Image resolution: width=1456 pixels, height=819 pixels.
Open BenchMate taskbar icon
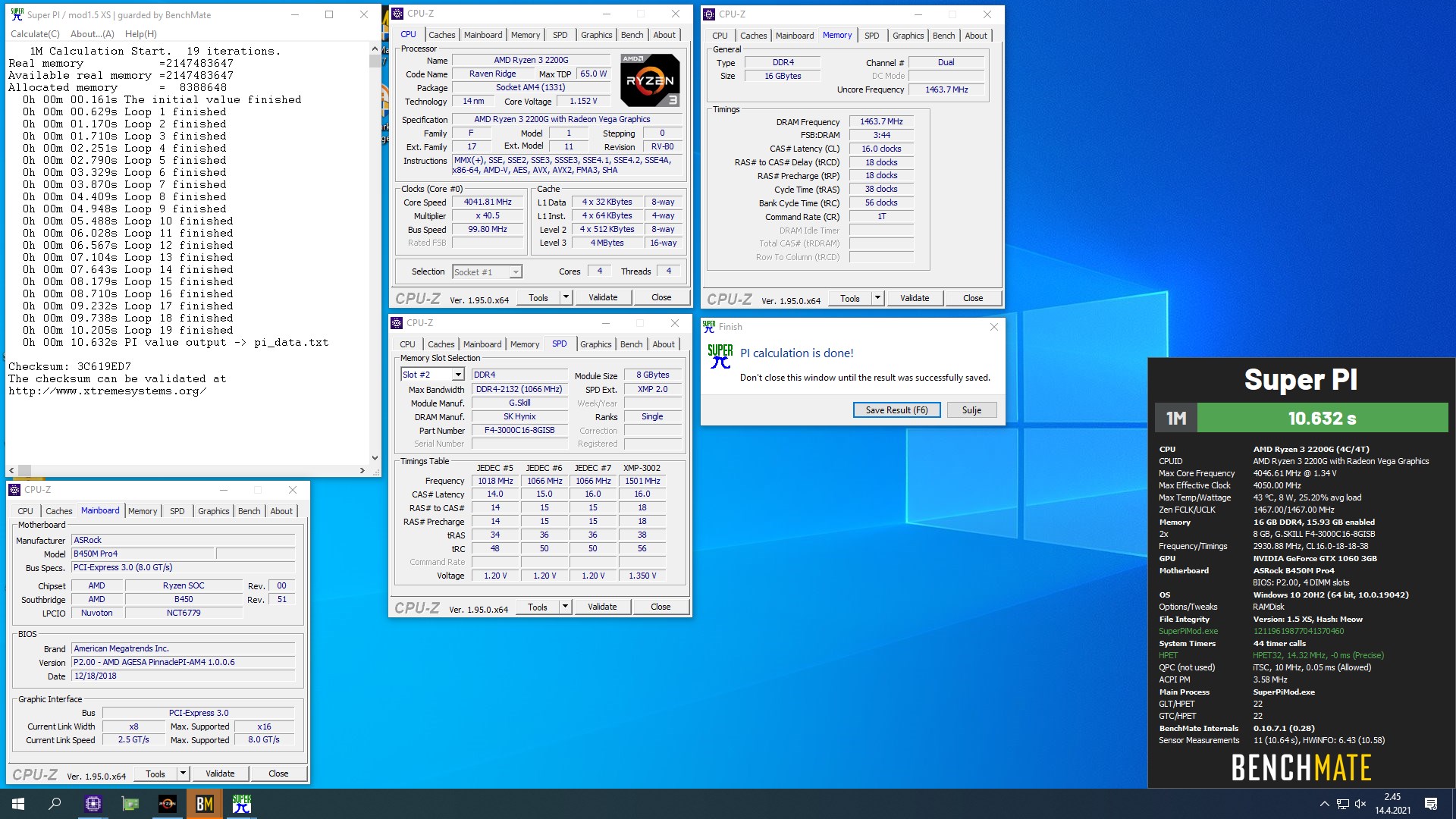(x=205, y=804)
